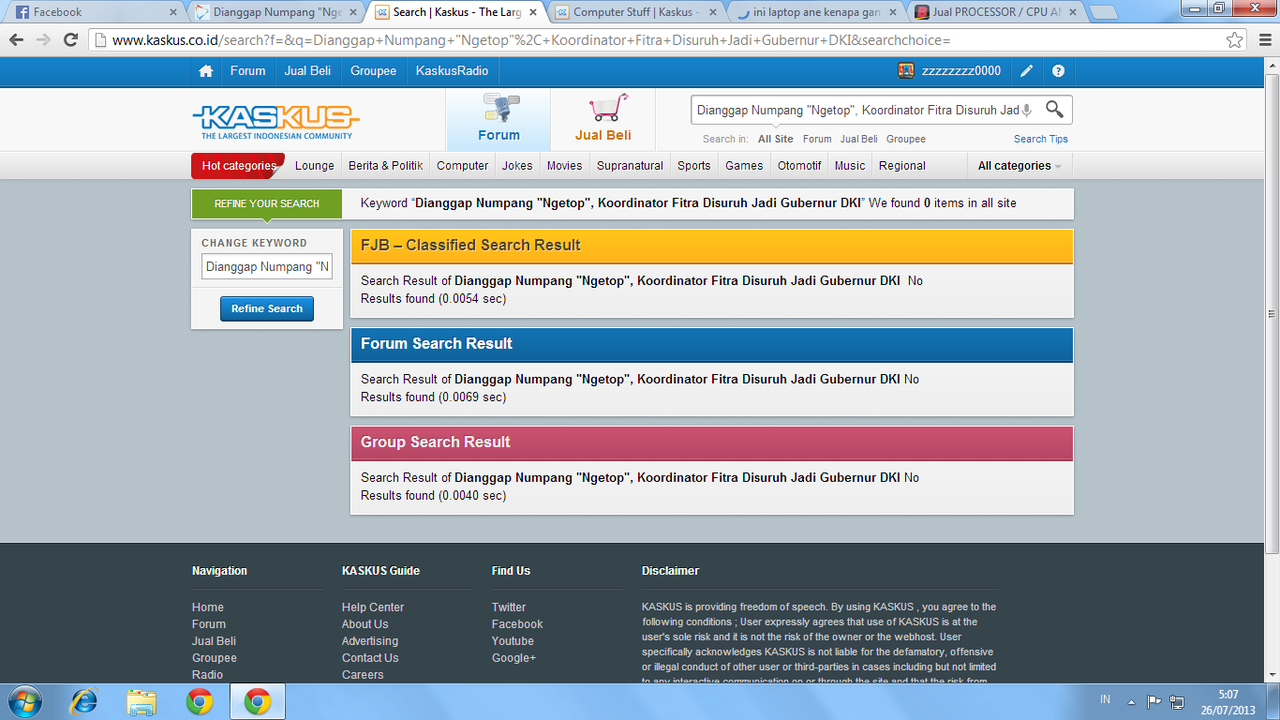Click the Kaskus home icon in top bar

[206, 71]
